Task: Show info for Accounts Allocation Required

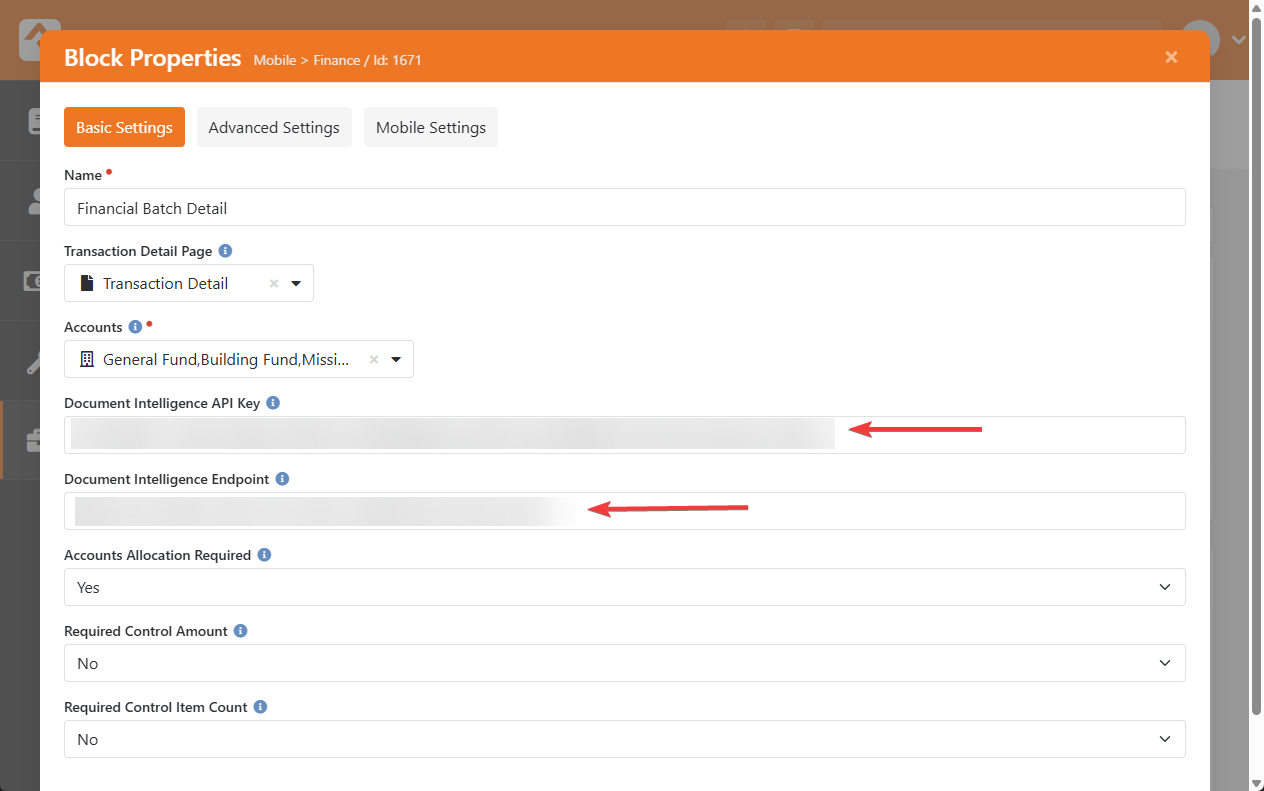Action: (264, 555)
